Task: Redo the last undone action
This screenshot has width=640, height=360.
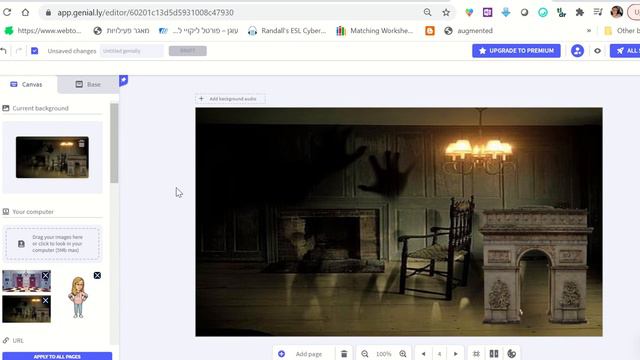Action: (19, 51)
